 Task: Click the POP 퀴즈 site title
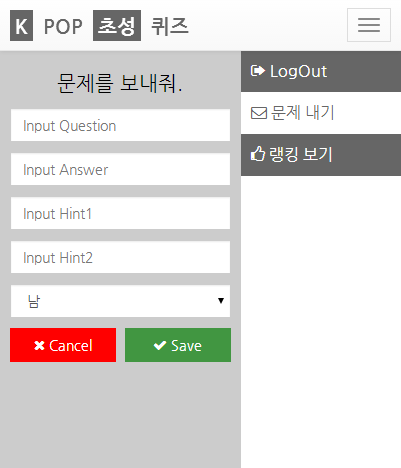99,26
